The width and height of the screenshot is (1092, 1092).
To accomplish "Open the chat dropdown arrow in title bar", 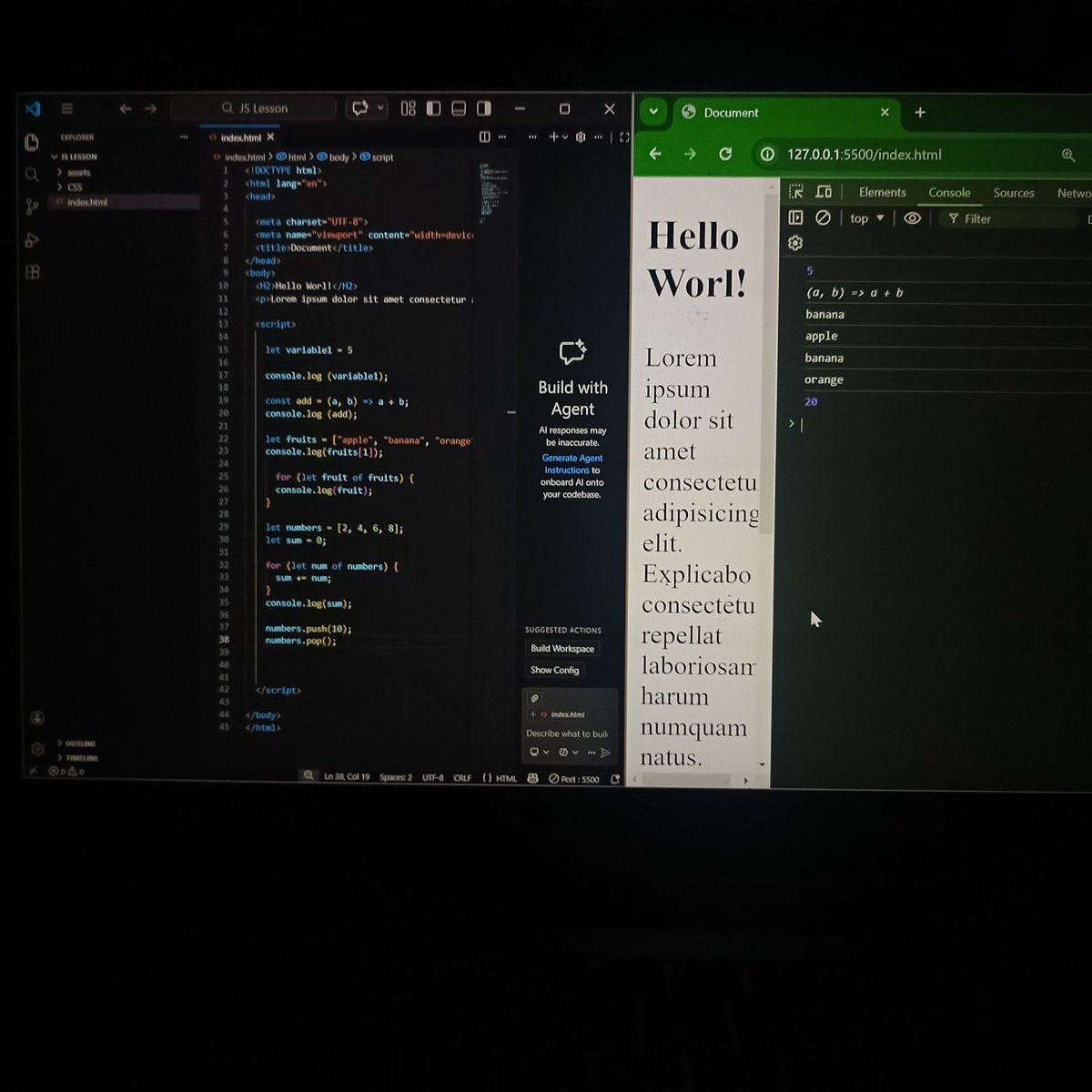I will (380, 107).
